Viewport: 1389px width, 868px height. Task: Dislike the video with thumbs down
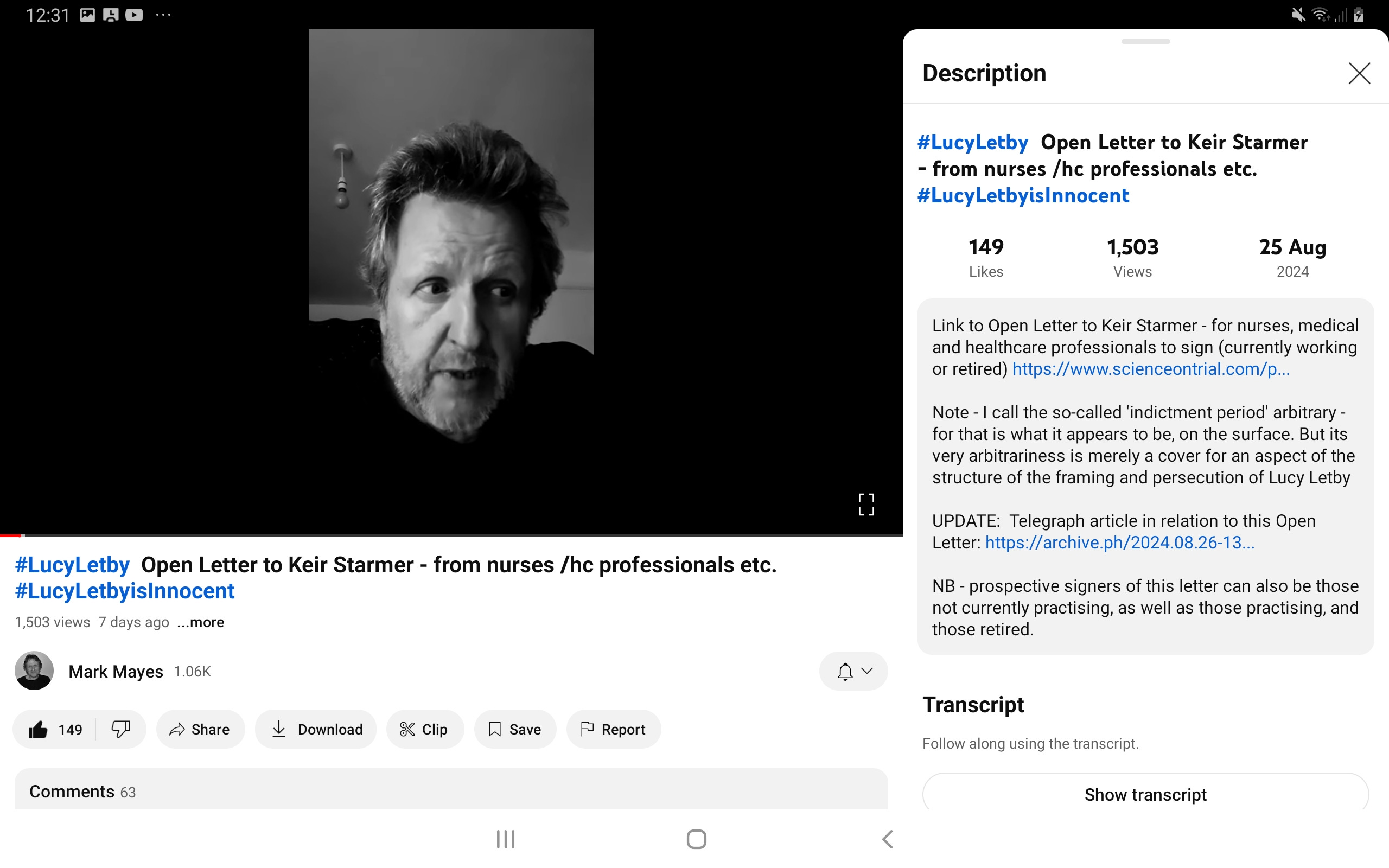click(120, 729)
